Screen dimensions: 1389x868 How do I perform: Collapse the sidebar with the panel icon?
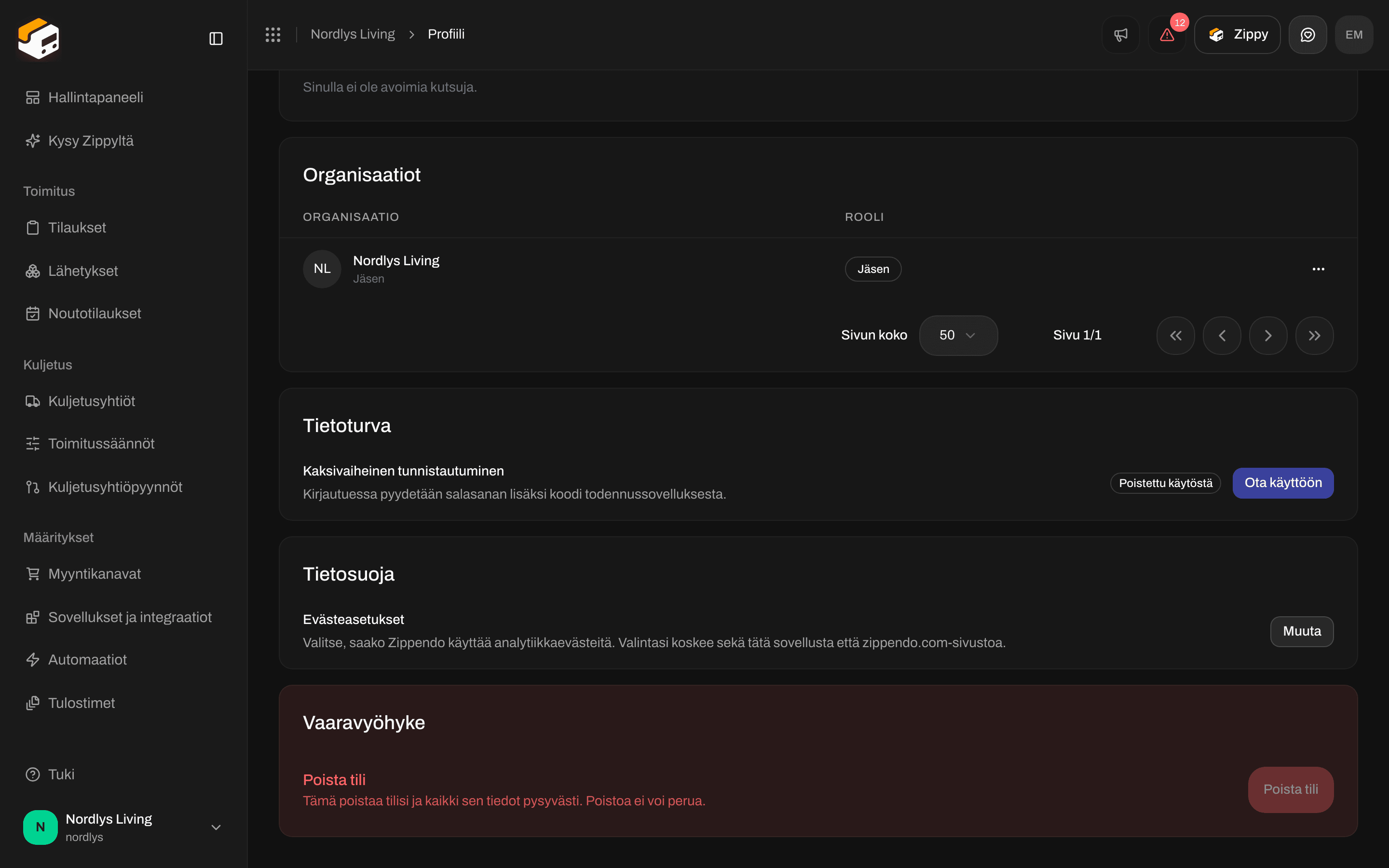(216, 39)
